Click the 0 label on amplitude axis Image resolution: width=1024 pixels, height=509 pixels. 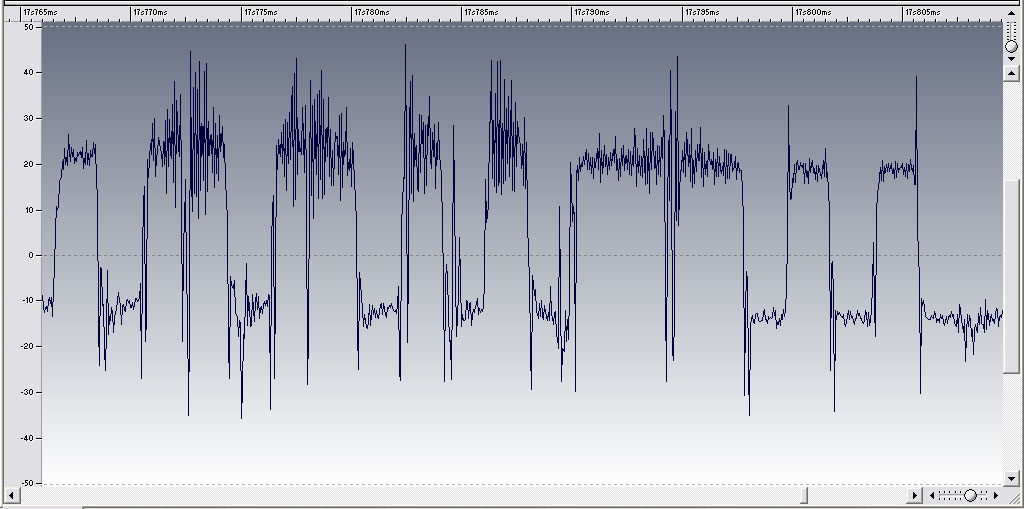click(31, 255)
